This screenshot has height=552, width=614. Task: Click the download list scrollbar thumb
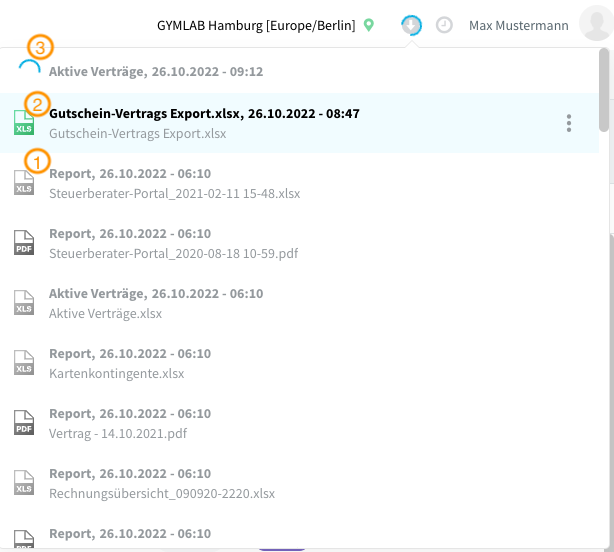pos(604,90)
